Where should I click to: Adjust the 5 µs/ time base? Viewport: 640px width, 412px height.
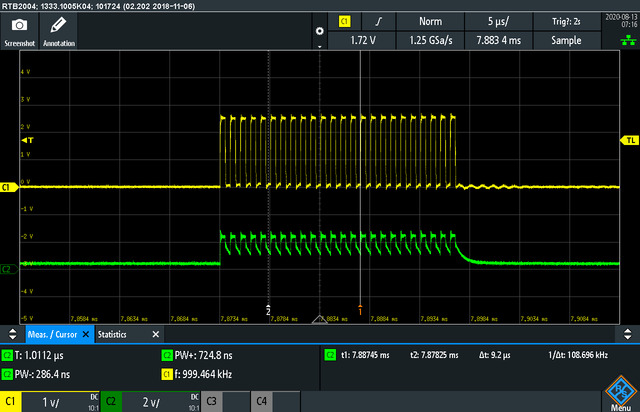(x=498, y=21)
